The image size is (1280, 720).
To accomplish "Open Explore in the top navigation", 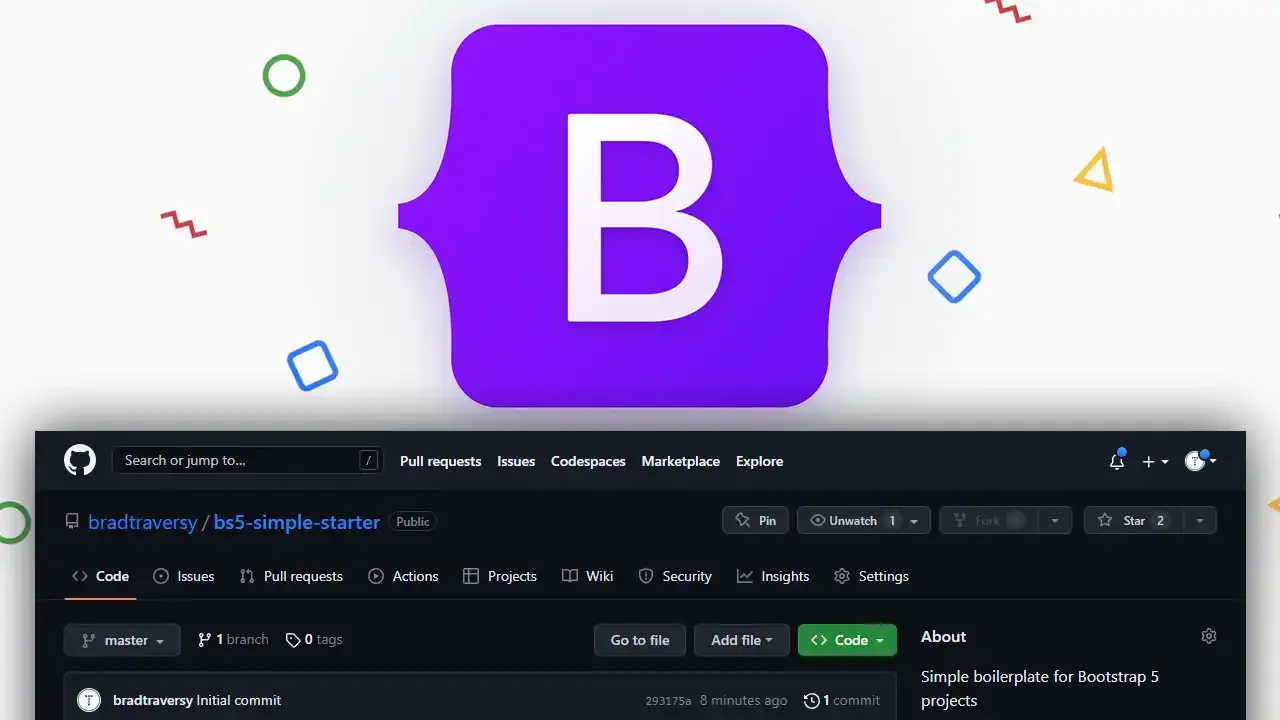I will point(759,462).
